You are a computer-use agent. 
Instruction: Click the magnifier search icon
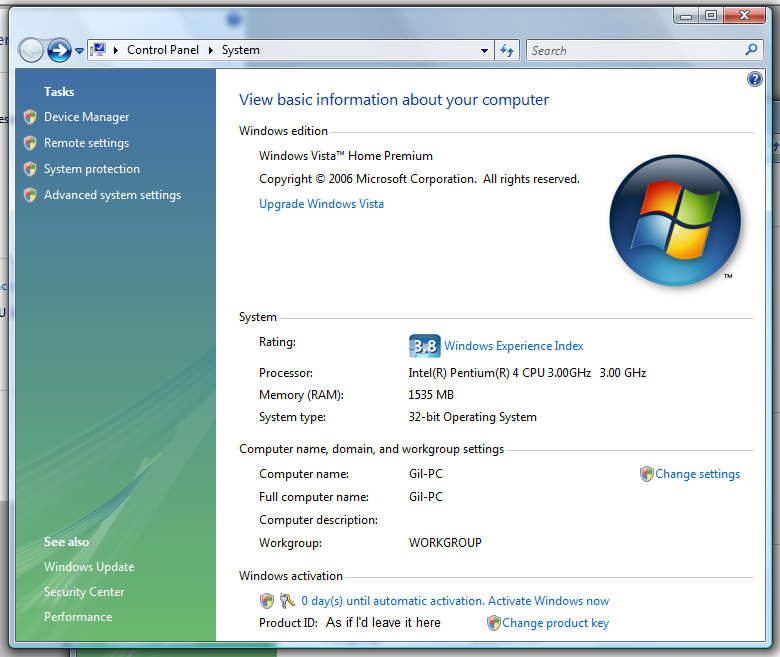coord(752,49)
